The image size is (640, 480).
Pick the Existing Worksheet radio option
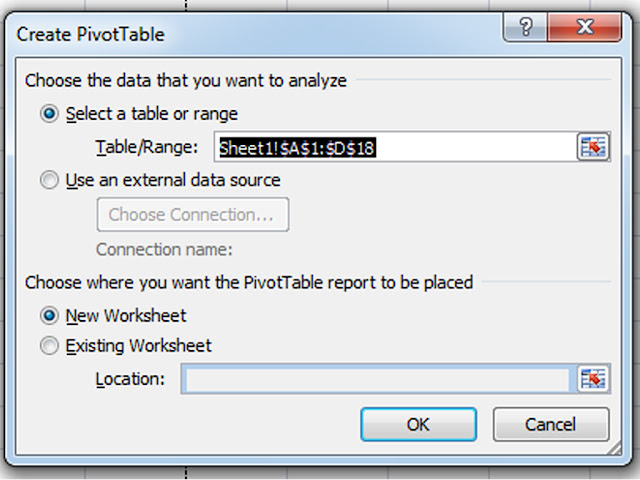pos(50,347)
